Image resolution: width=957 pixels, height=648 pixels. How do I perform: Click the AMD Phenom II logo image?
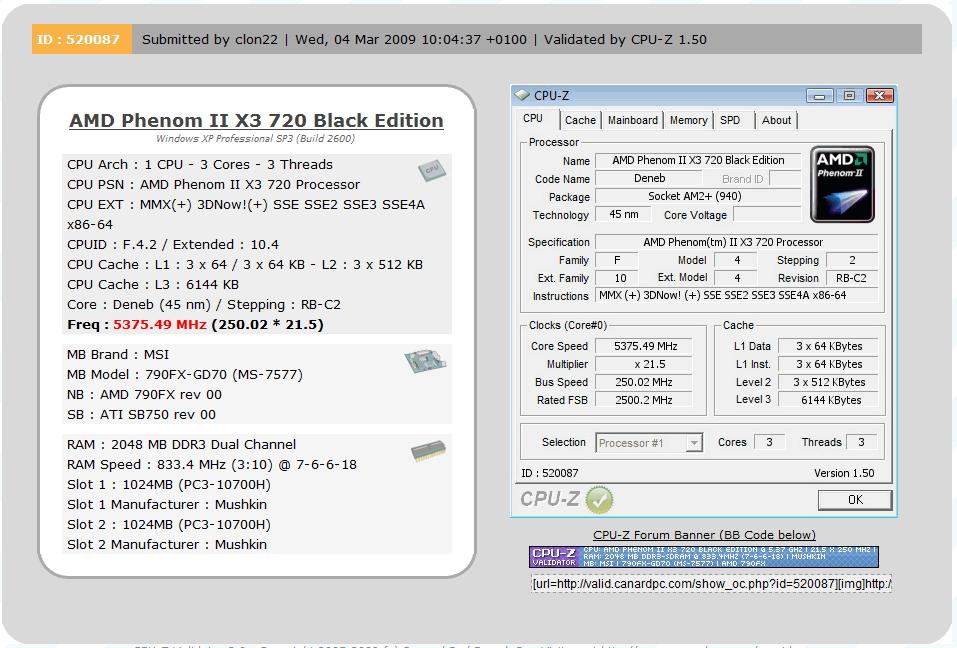point(842,184)
